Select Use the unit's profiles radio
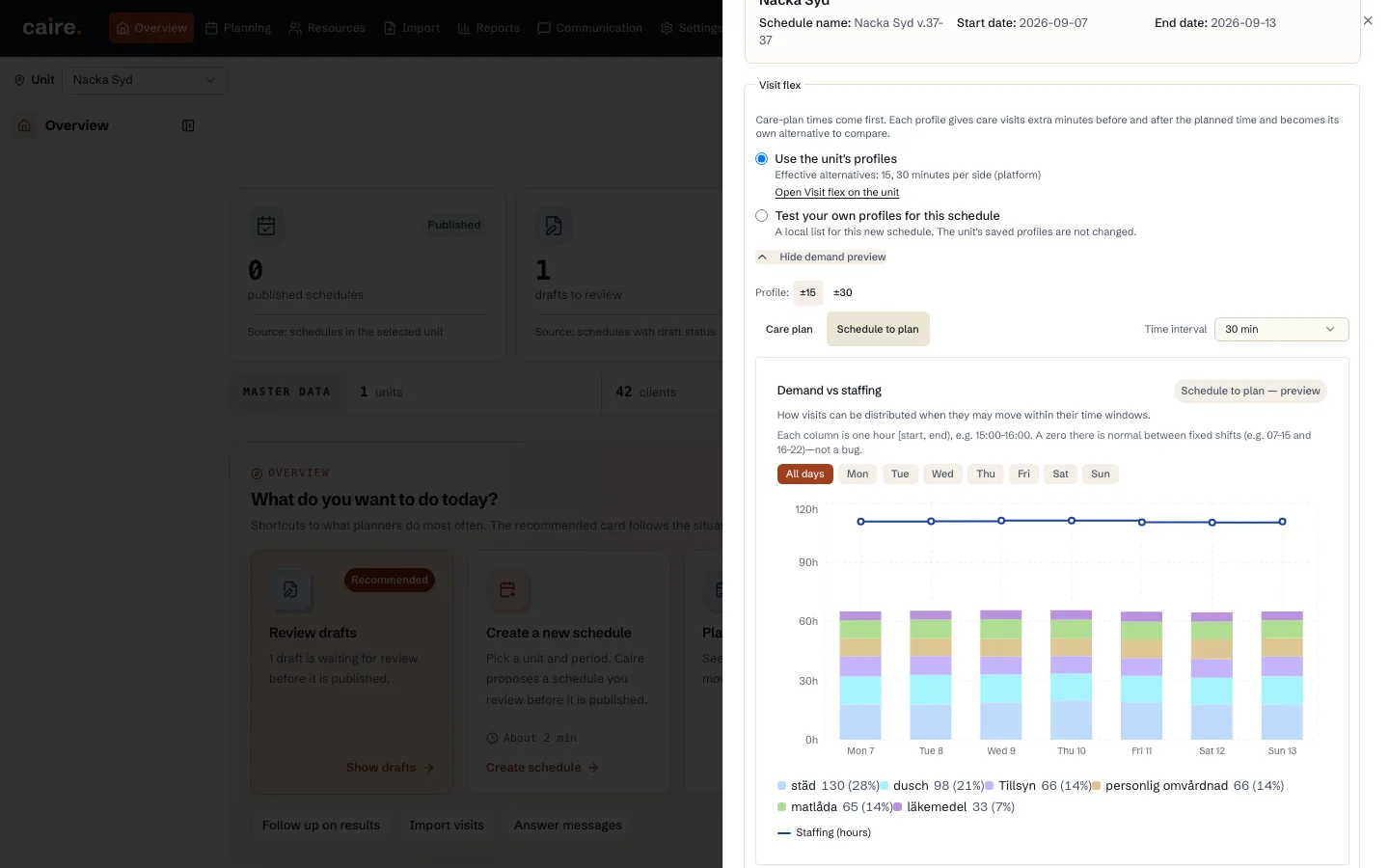 [x=762, y=158]
